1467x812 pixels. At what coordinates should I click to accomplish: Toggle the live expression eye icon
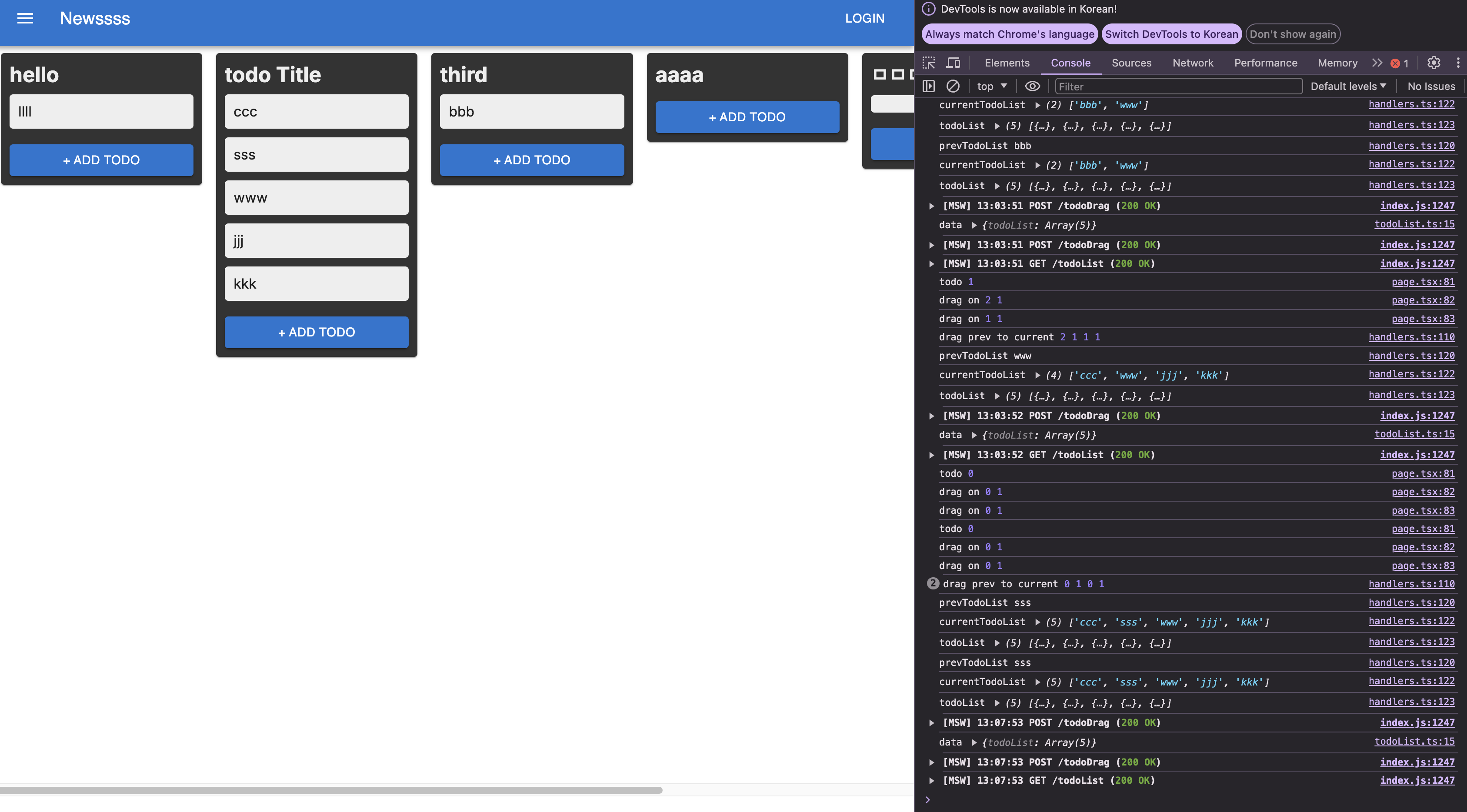(1032, 86)
